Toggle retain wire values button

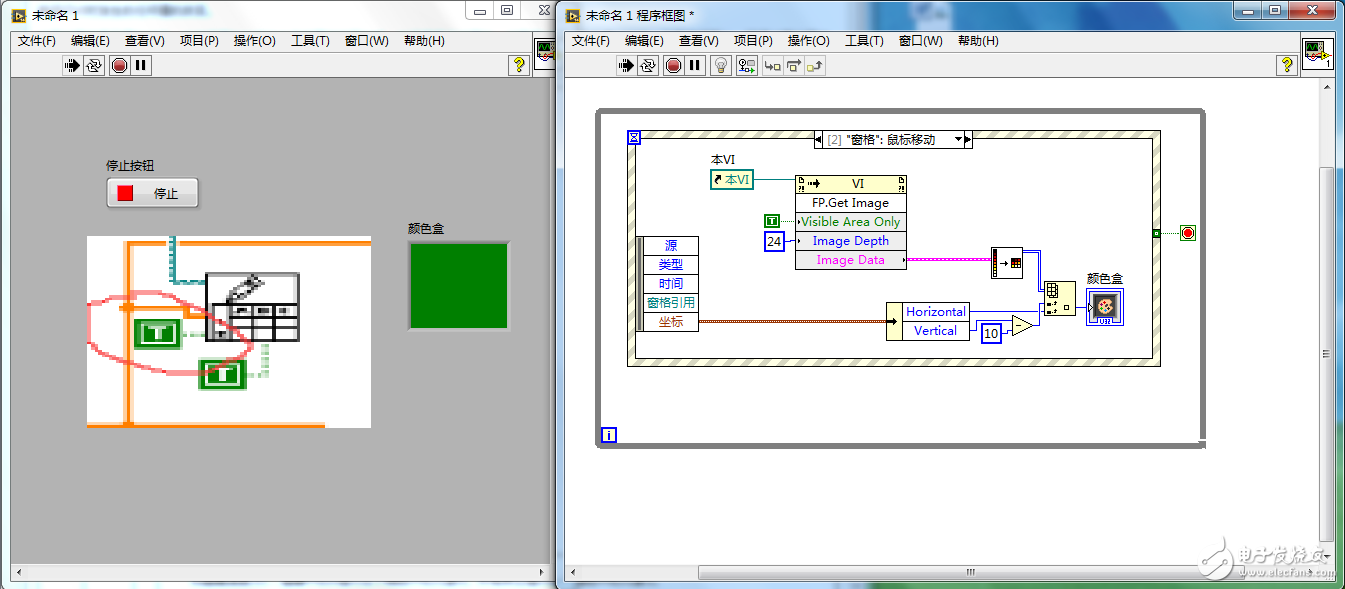746,65
